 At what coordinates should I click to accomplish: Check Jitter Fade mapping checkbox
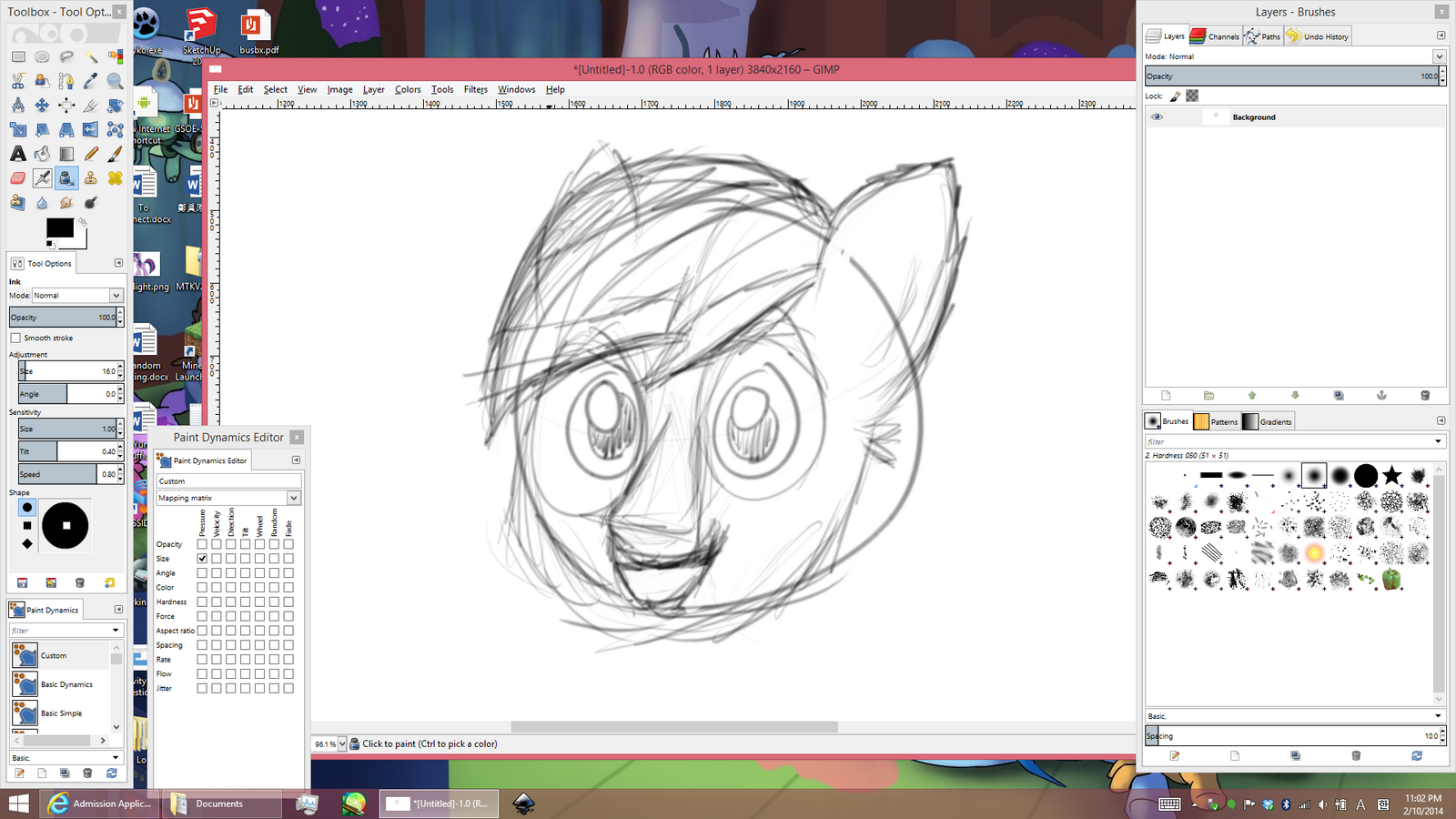(x=288, y=688)
